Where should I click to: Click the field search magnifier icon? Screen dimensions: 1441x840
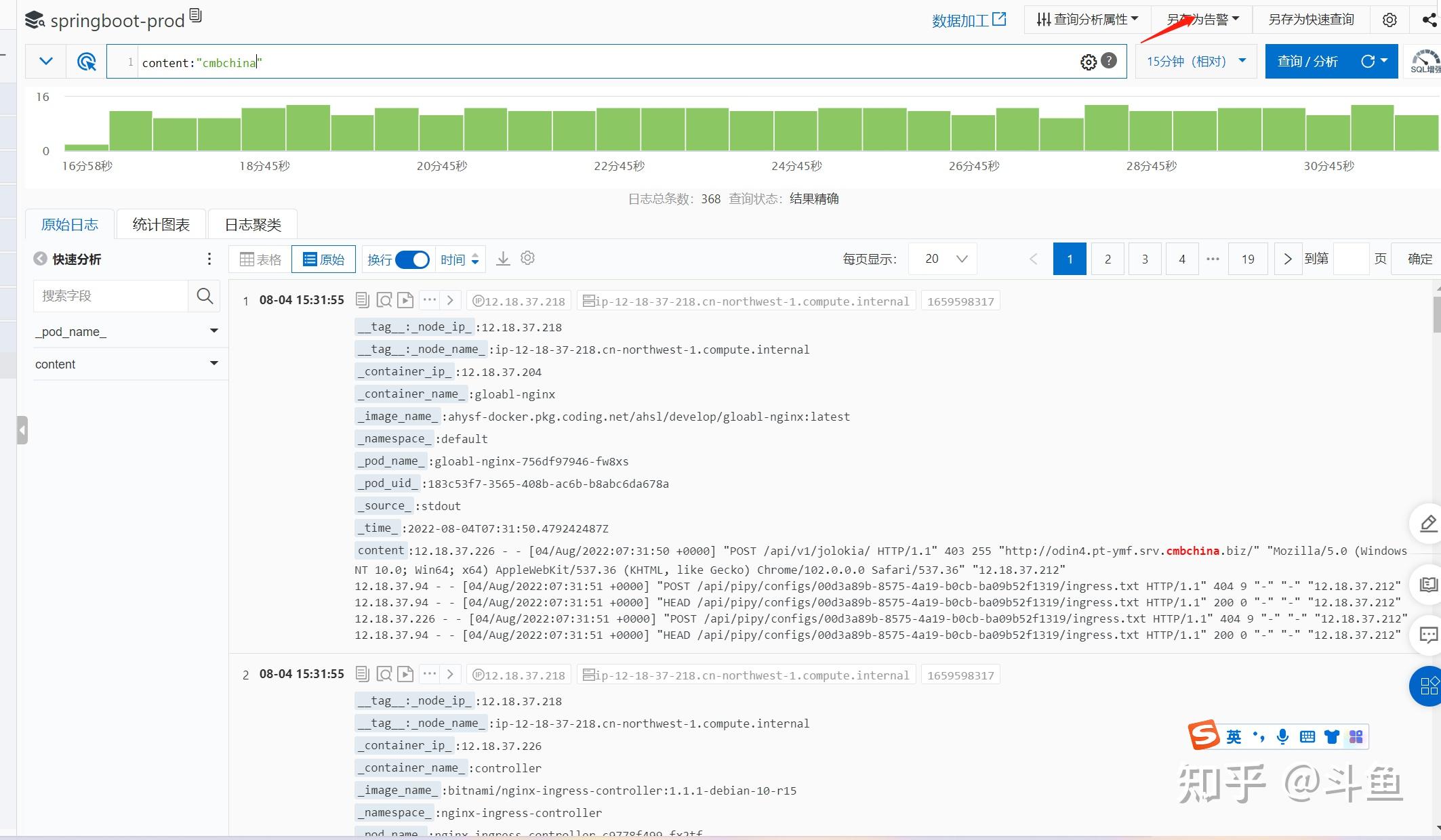pyautogui.click(x=205, y=296)
